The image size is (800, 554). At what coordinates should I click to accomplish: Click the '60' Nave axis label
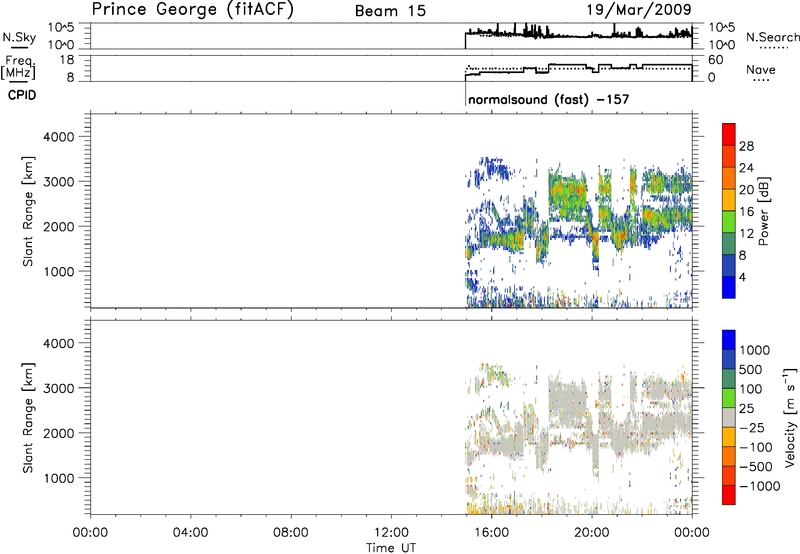point(716,60)
